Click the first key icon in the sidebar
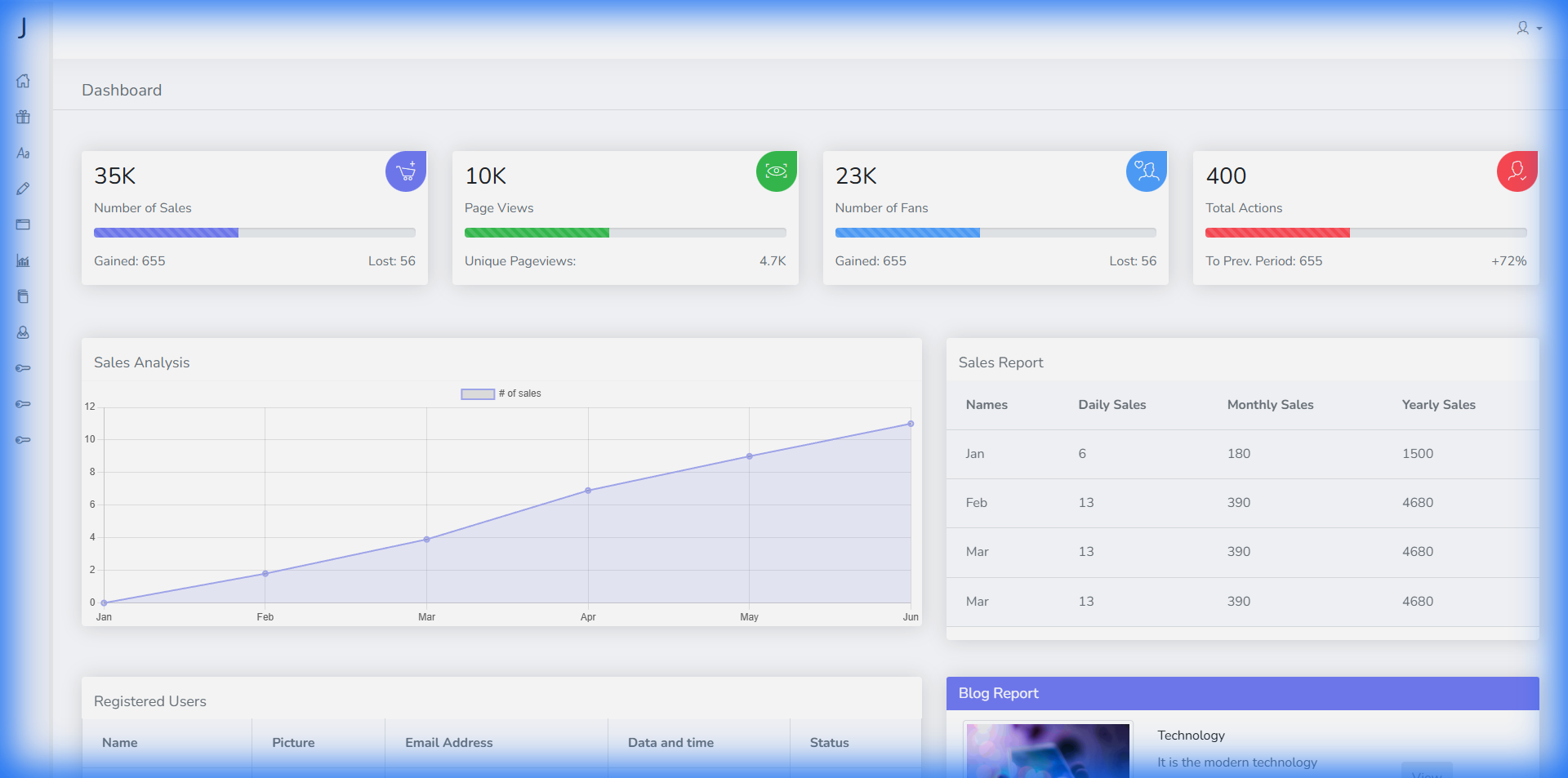This screenshot has height=778, width=1568. tap(23, 368)
